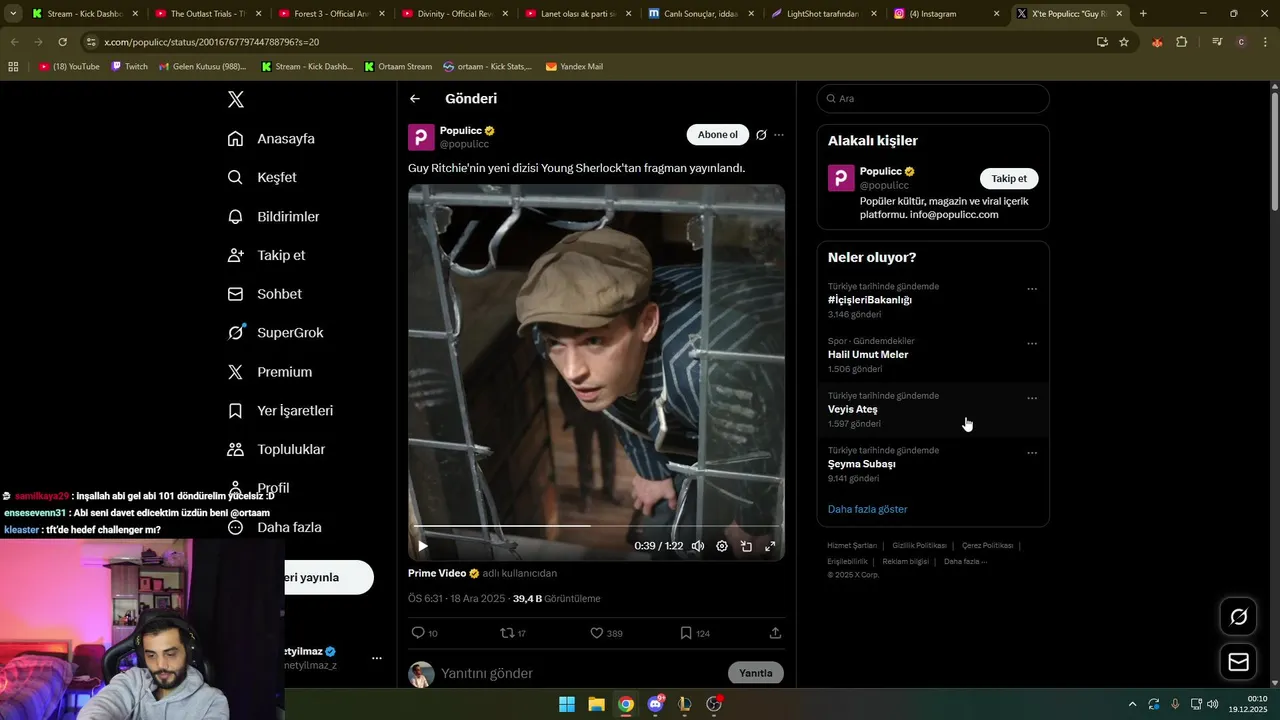Click the Abone ol button

[x=717, y=135]
